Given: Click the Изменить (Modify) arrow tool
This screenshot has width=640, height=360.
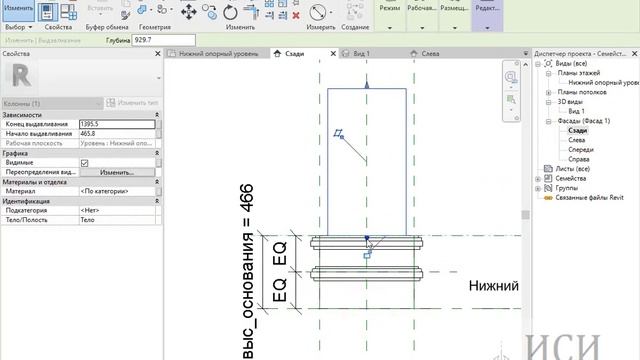Looking at the screenshot, I should 18,10.
